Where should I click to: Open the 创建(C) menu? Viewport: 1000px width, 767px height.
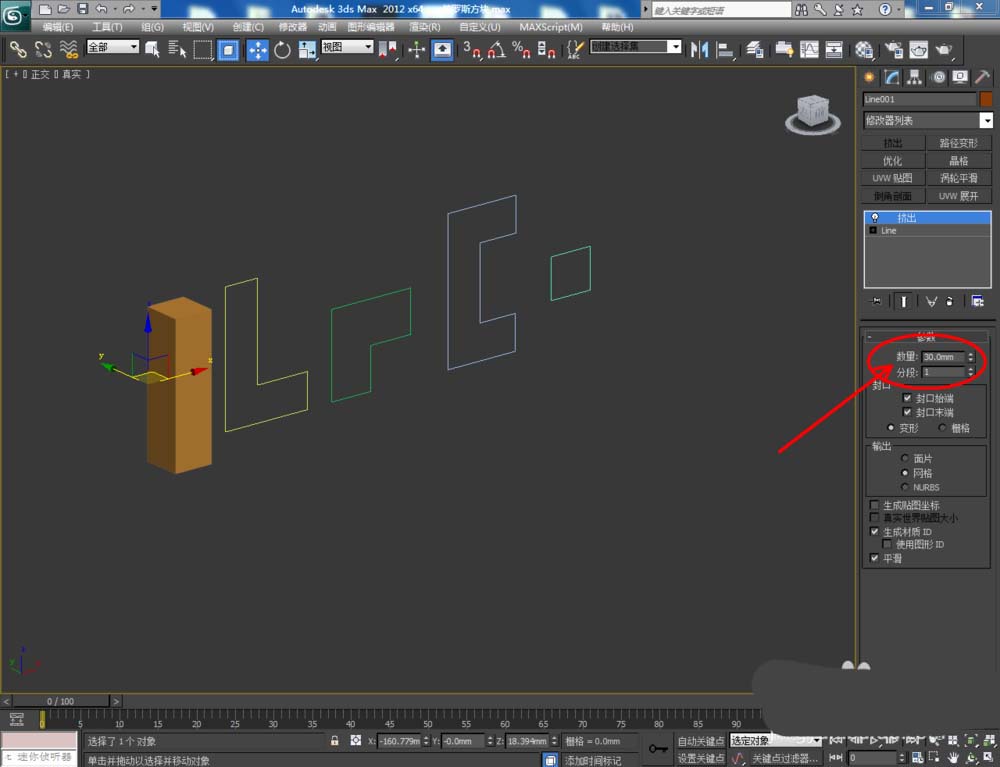[248, 27]
